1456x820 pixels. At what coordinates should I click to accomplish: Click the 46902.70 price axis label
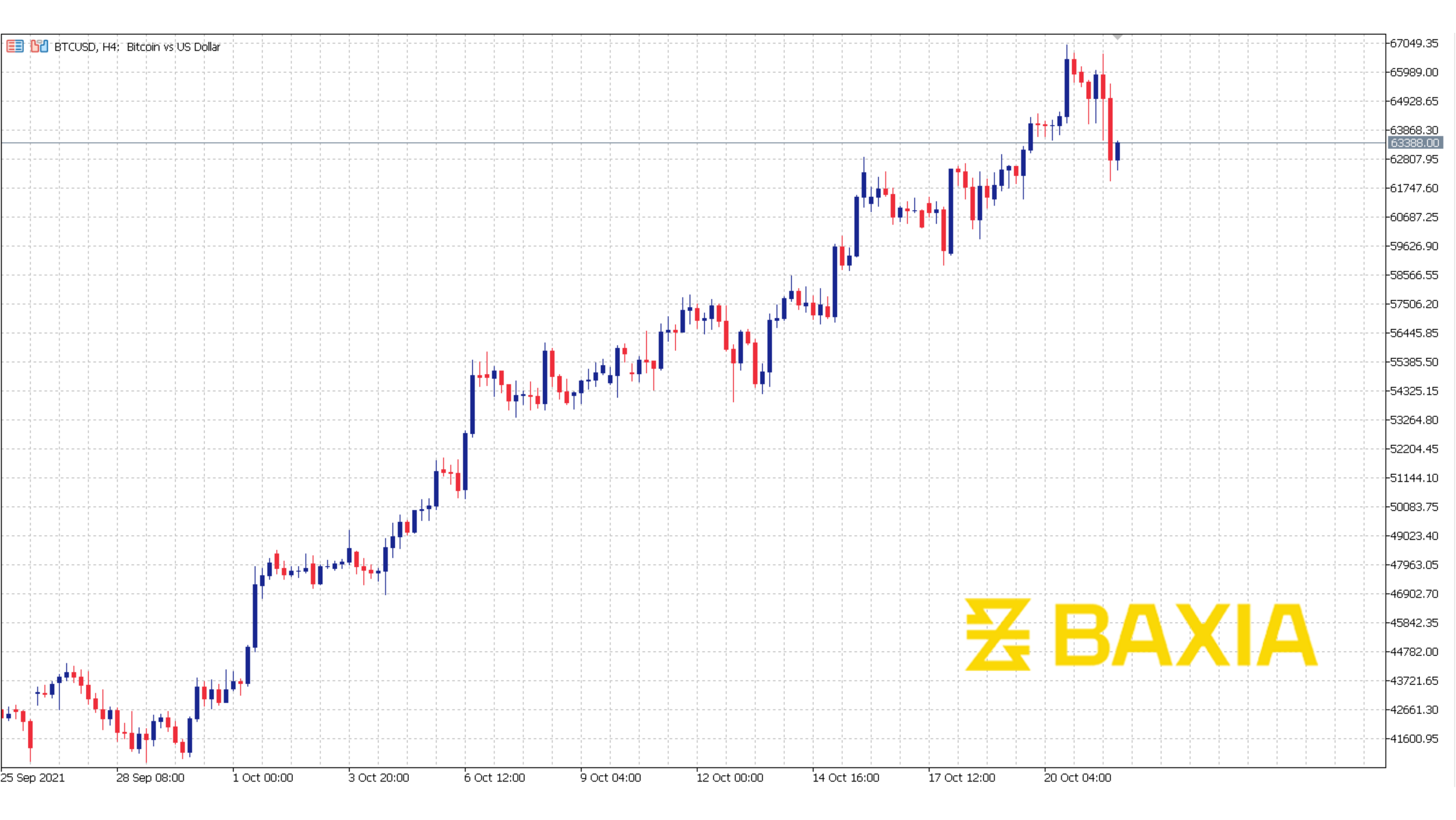tap(1414, 594)
